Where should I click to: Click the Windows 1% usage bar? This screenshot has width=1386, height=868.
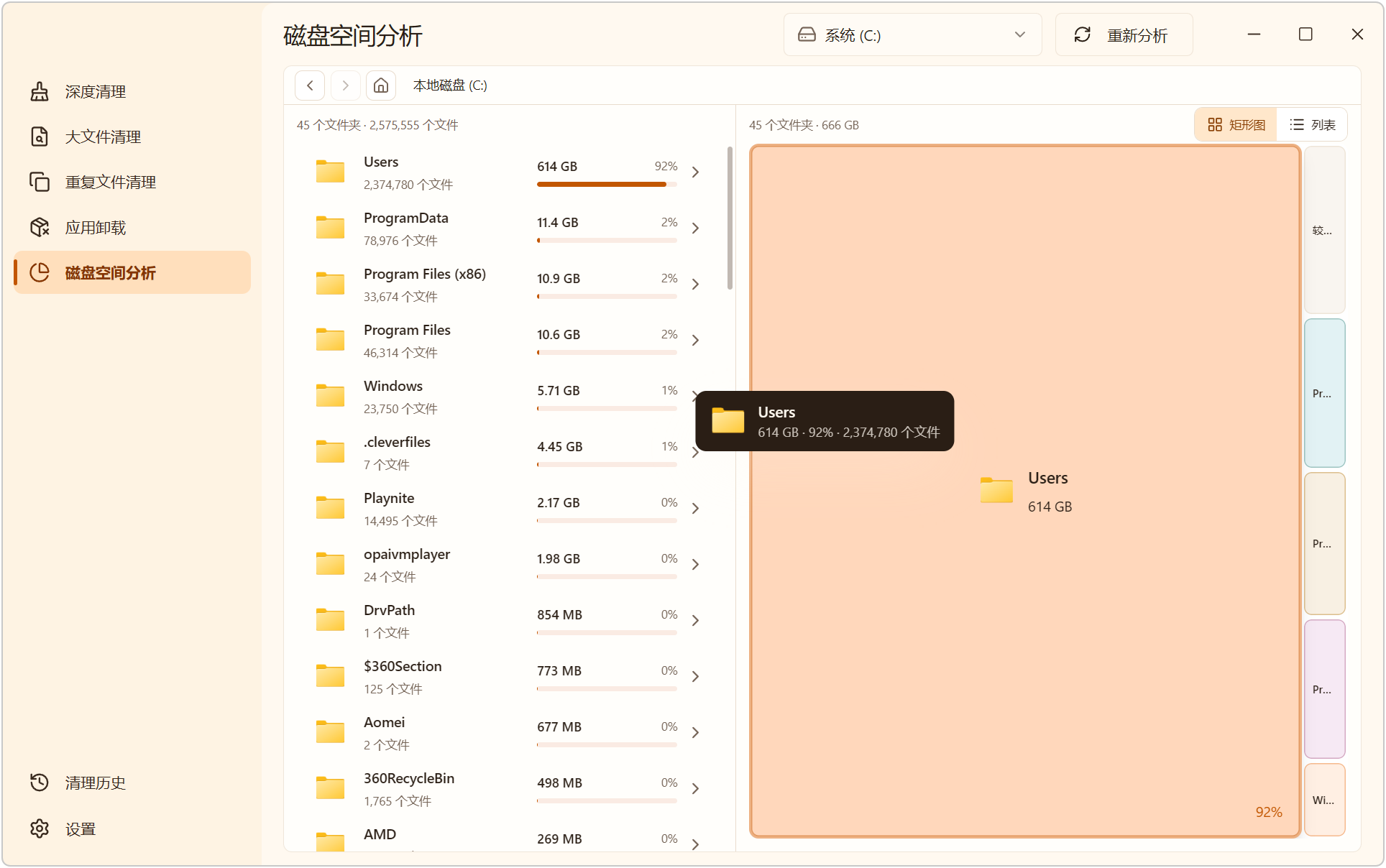click(x=607, y=409)
